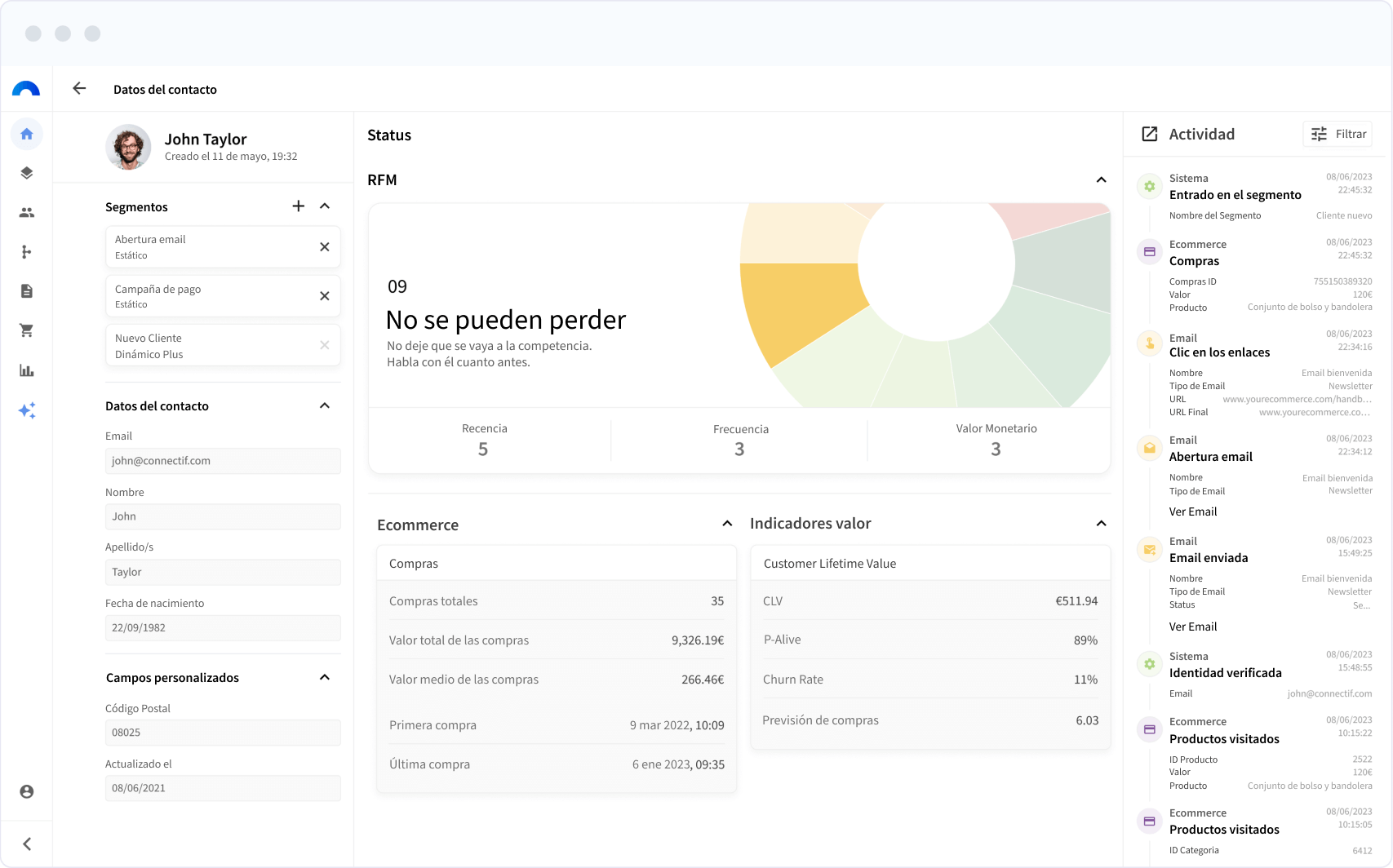Open the Analytics bar chart sidebar icon
The height and width of the screenshot is (868, 1393).
tap(27, 370)
